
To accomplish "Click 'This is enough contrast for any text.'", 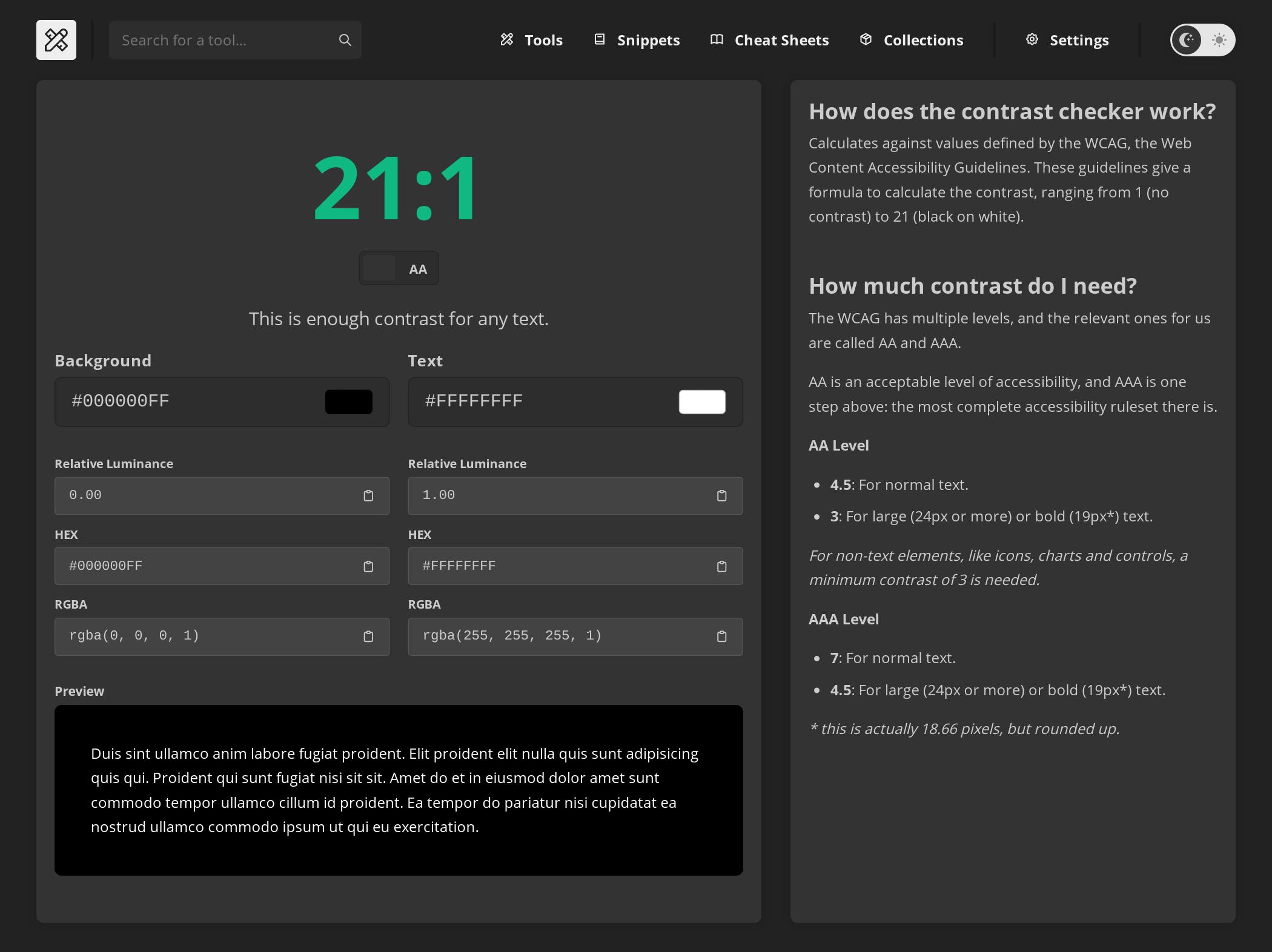I will (x=399, y=319).
